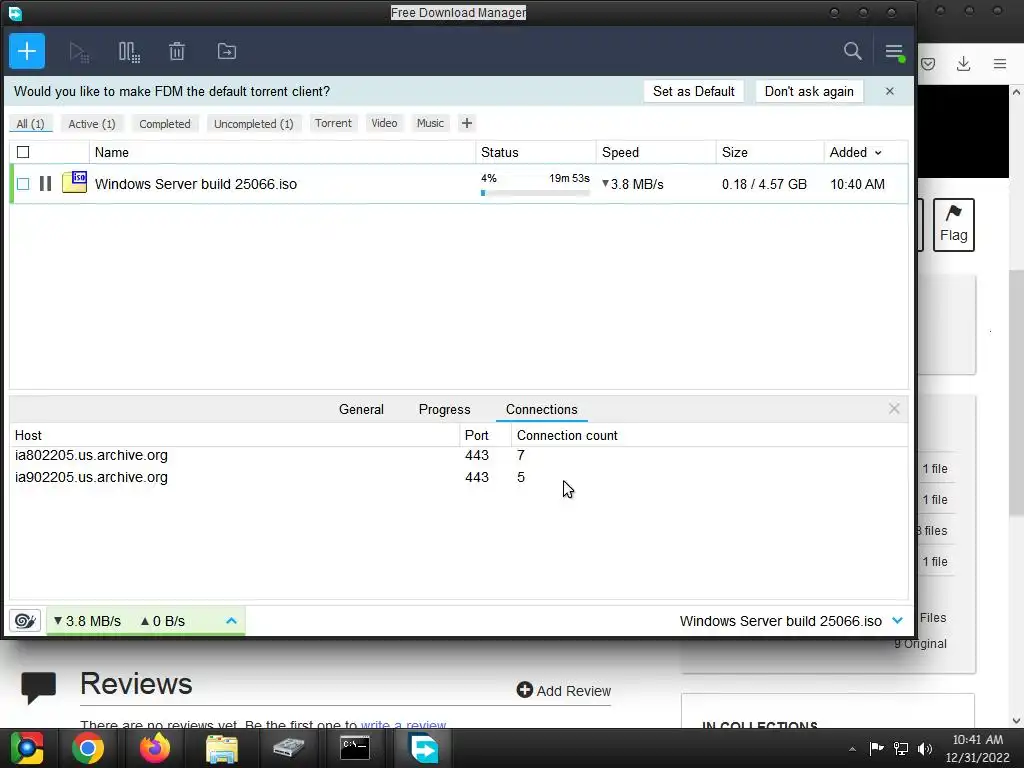Sort by the Status column header
This screenshot has height=768, width=1024.
[536, 152]
